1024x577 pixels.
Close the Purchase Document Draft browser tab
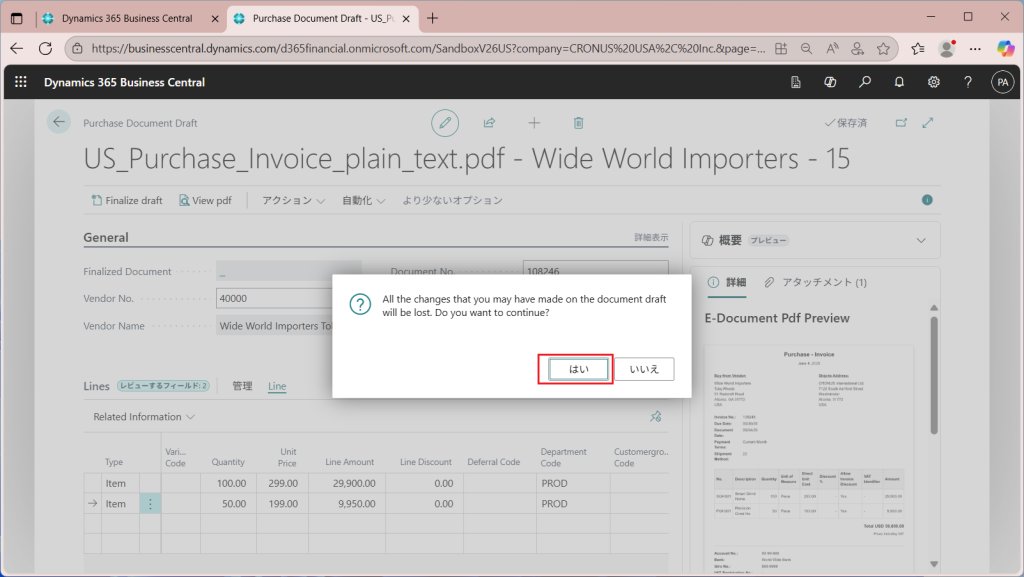(x=406, y=19)
